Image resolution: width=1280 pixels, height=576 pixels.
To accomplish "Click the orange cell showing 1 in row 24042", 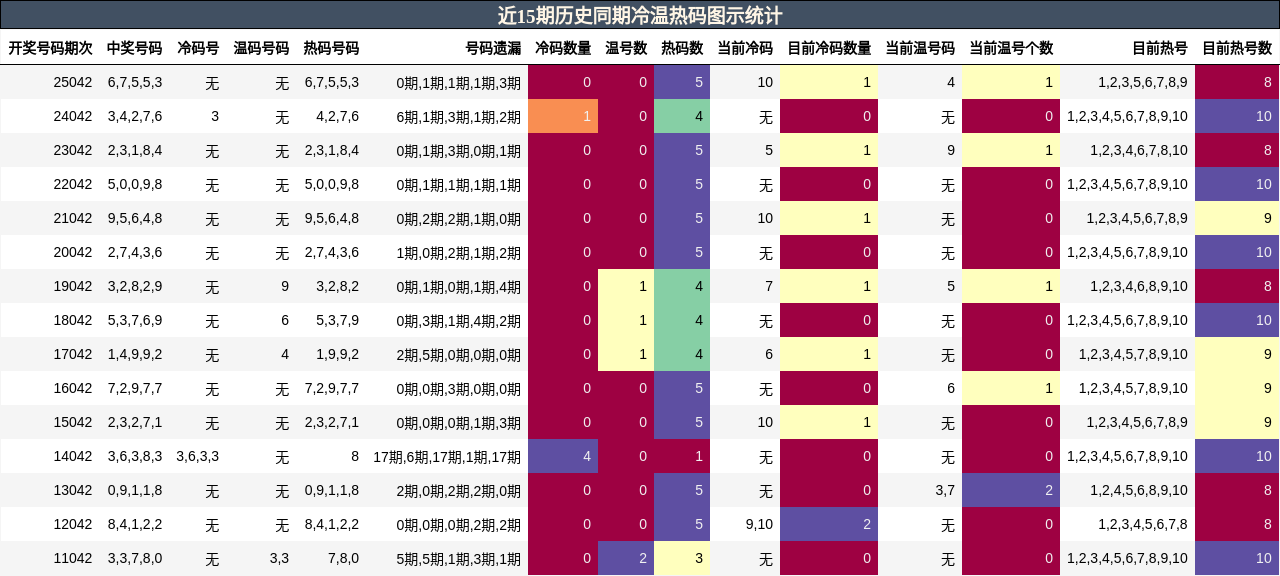I will [562, 115].
